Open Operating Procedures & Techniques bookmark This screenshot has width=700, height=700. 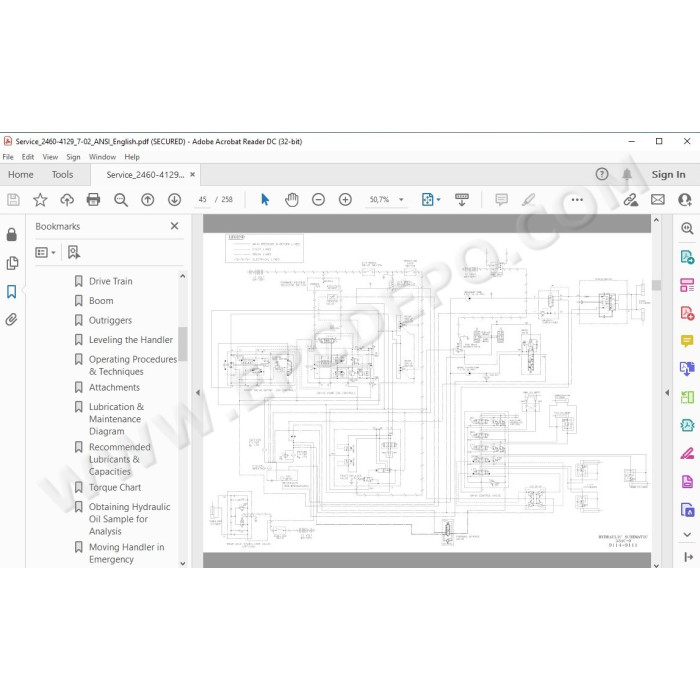click(133, 365)
